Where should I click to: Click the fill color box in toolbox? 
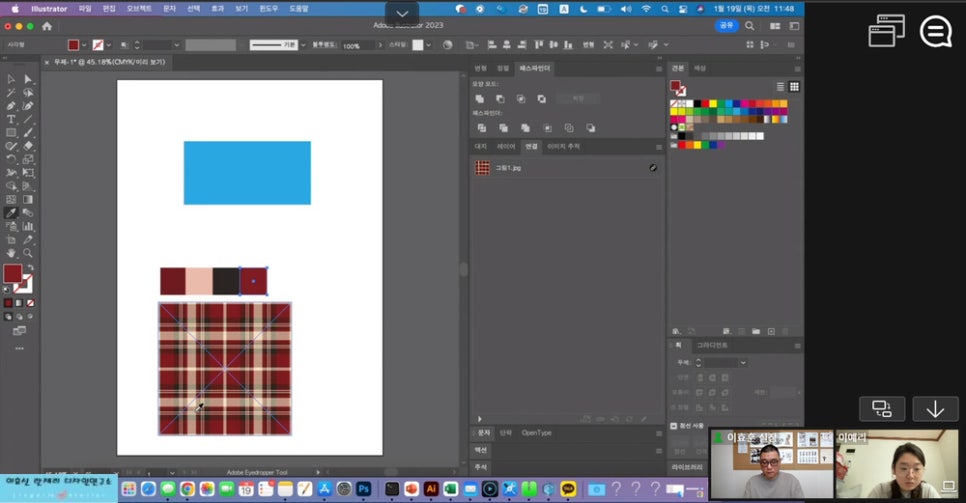pos(13,274)
